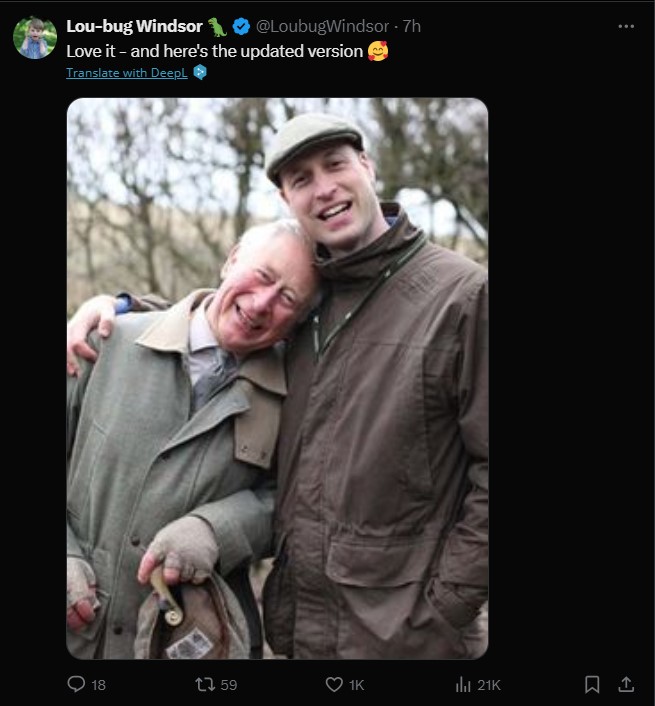Click the blue verified badge
655x706 pixels.
tap(241, 26)
